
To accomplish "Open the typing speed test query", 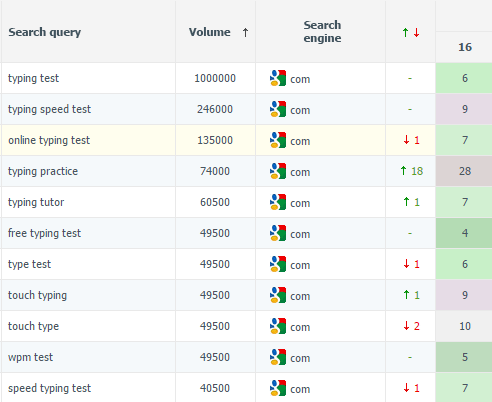I will tap(49, 109).
